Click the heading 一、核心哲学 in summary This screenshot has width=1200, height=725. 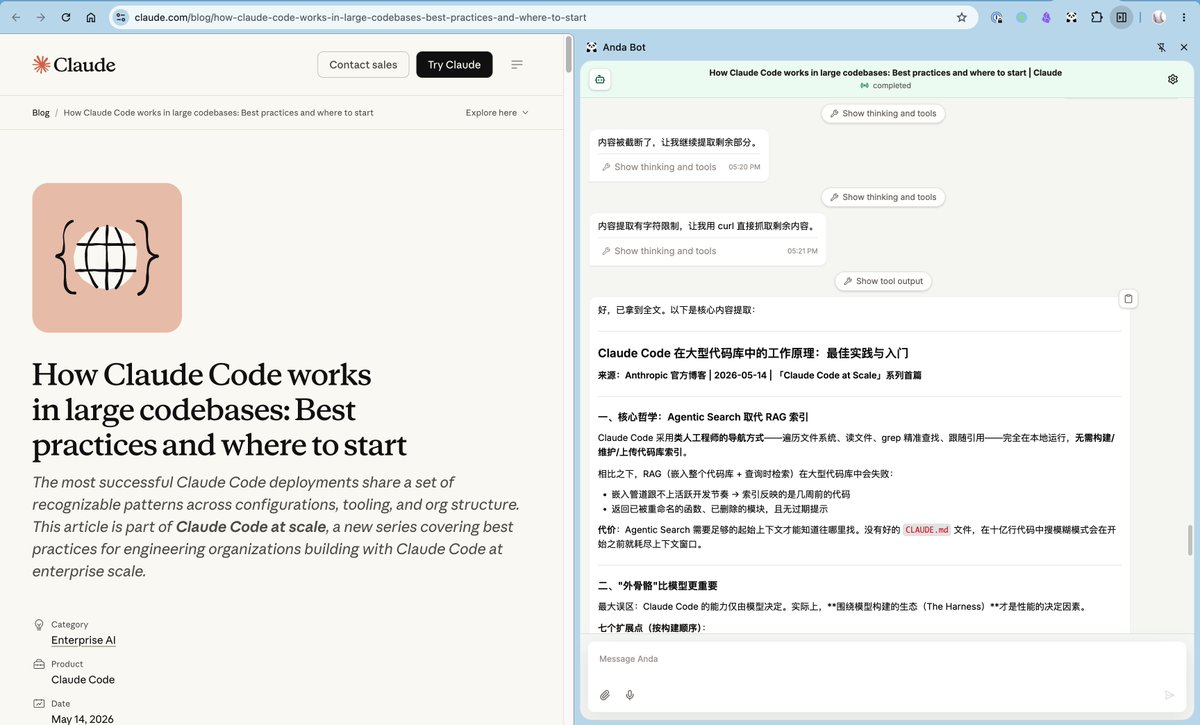(703, 417)
